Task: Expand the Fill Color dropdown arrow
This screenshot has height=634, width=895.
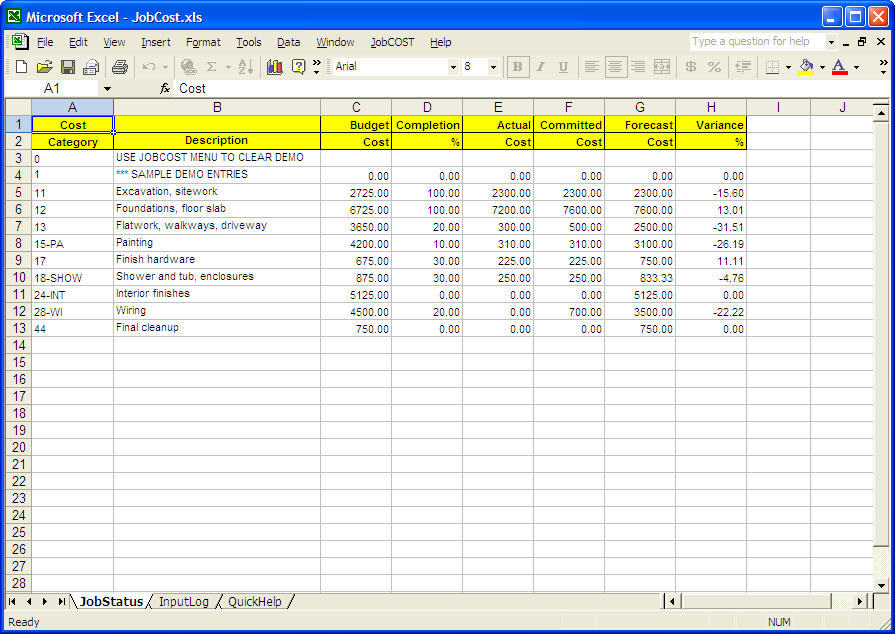Action: [823, 67]
